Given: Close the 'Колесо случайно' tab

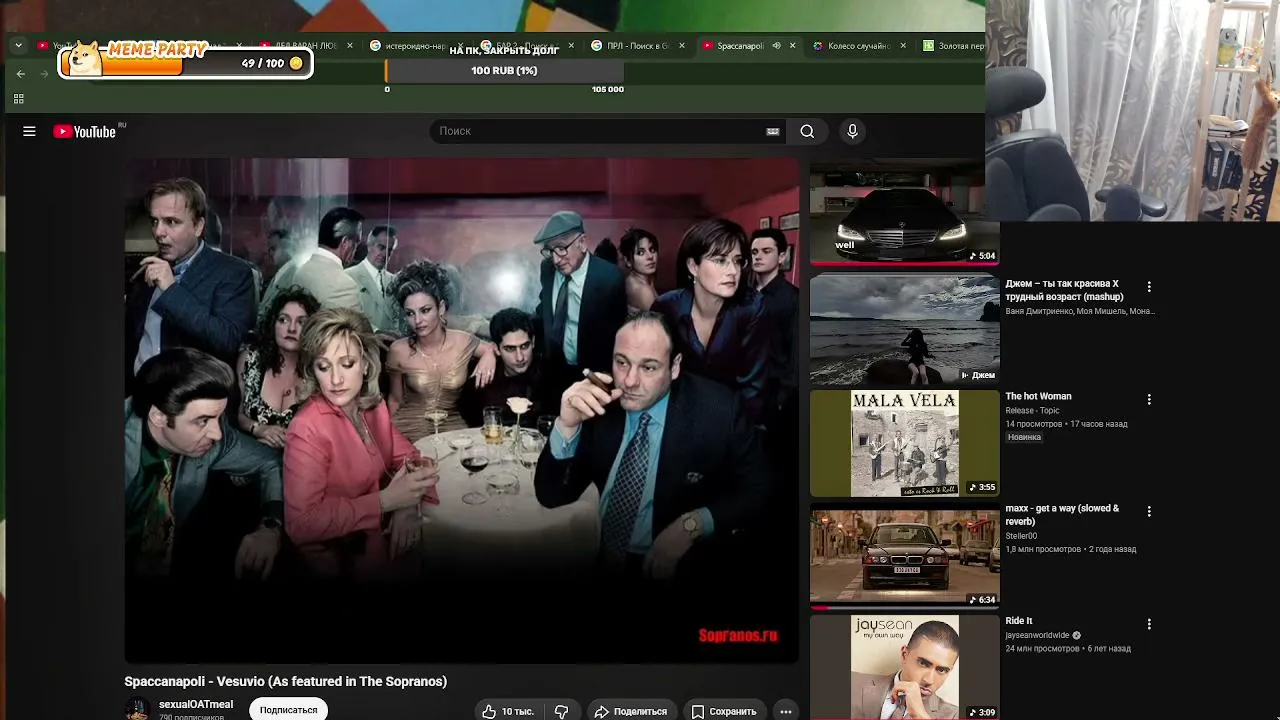Looking at the screenshot, I should coord(903,46).
